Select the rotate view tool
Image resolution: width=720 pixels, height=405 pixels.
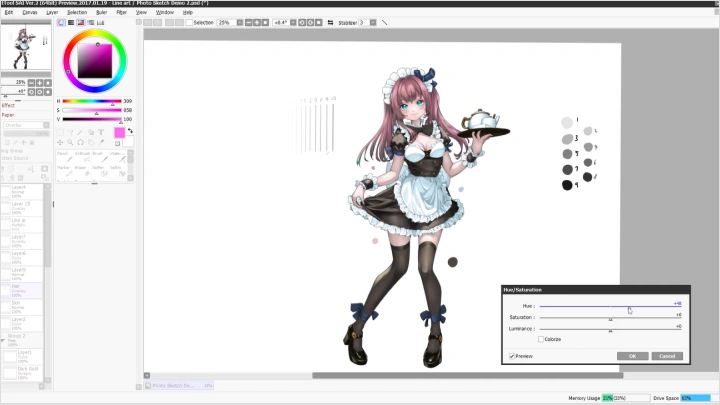click(x=80, y=142)
